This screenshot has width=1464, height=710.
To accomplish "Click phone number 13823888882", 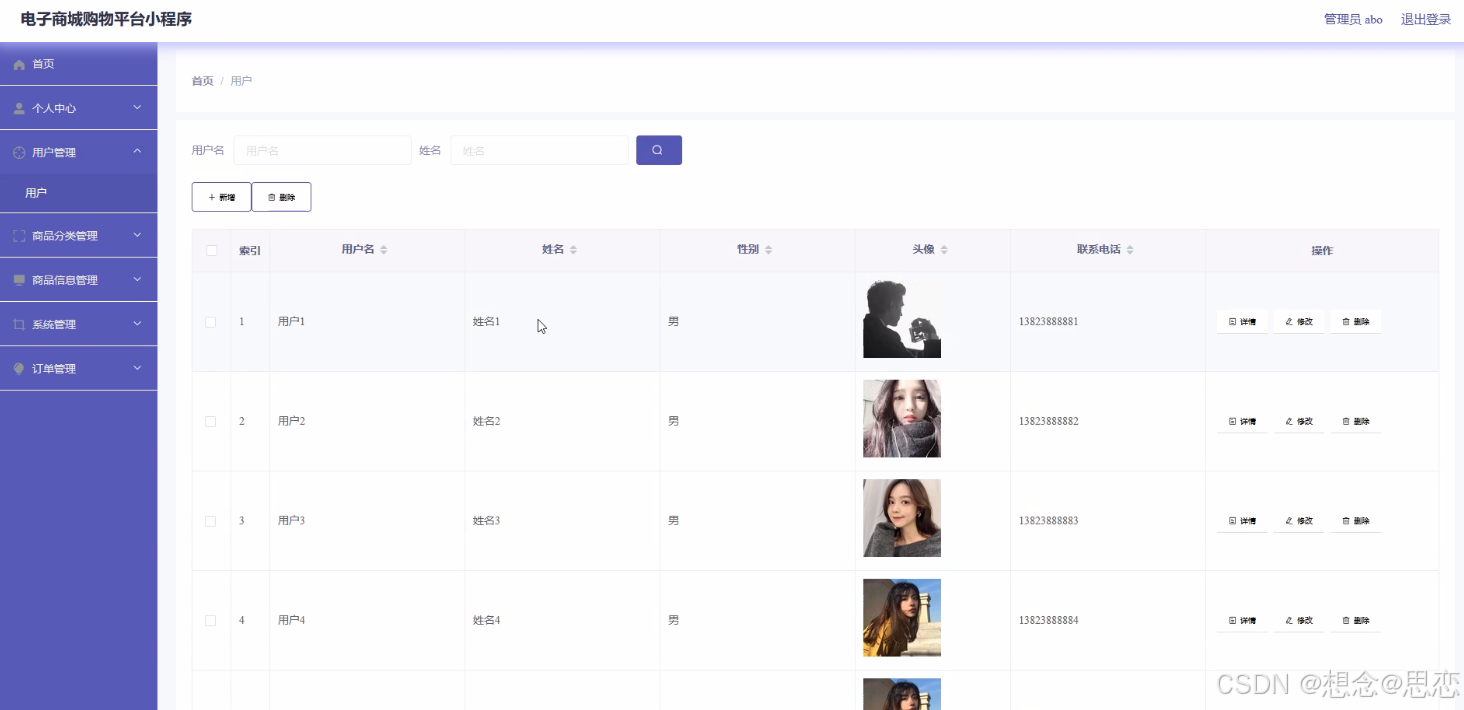I will (x=1049, y=421).
